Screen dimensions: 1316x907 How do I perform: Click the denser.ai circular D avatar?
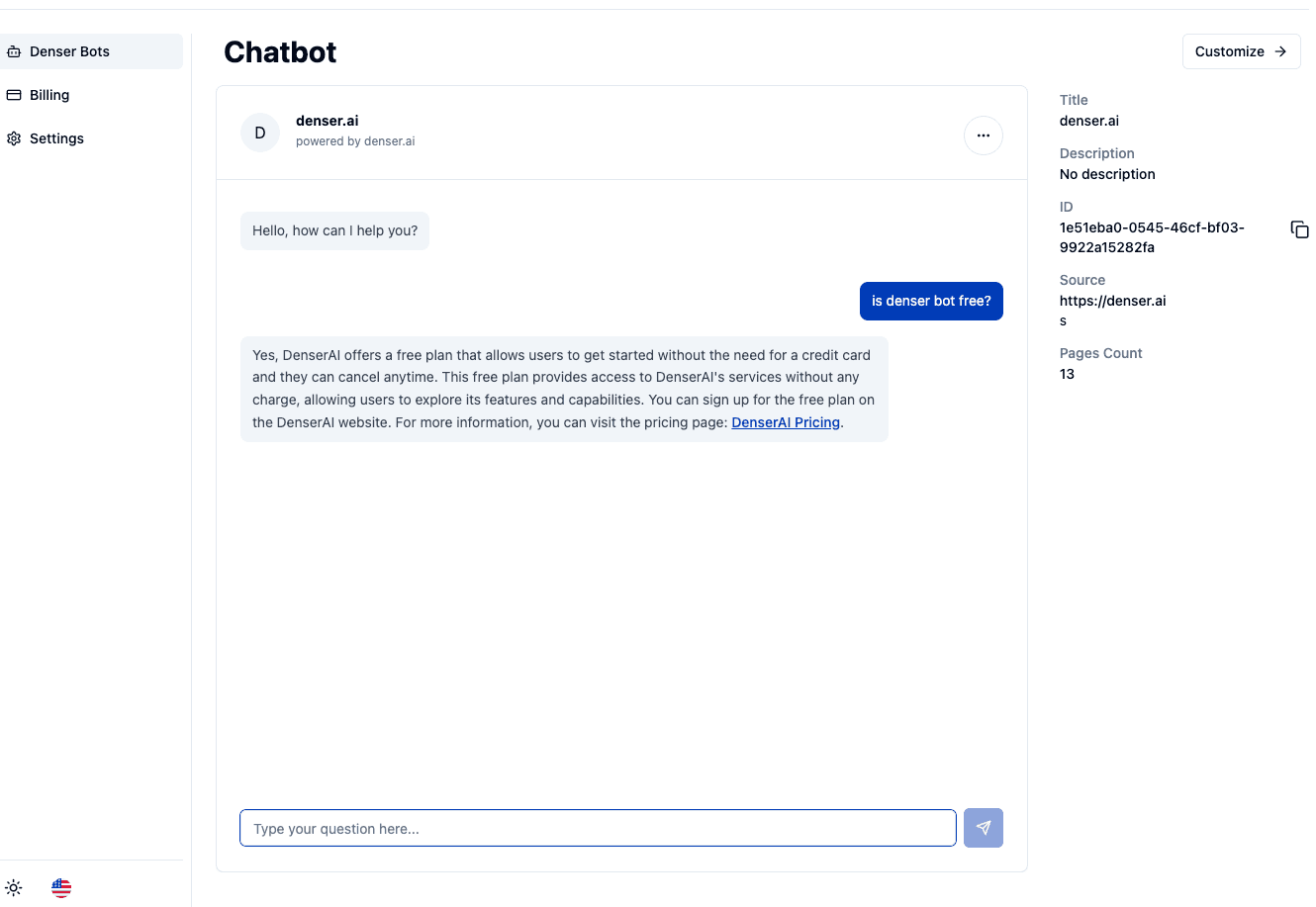(x=259, y=132)
